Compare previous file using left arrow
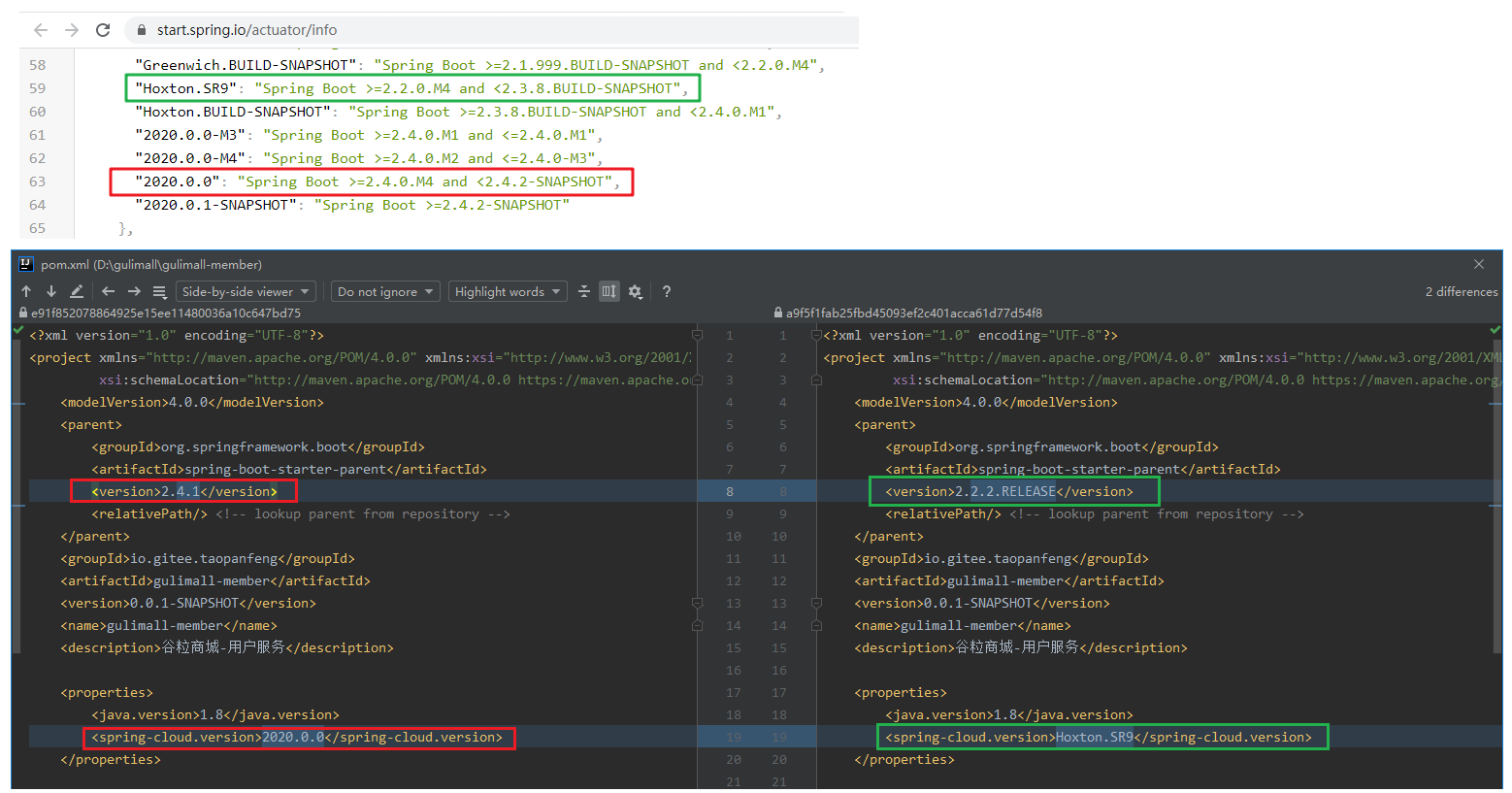 (x=108, y=291)
